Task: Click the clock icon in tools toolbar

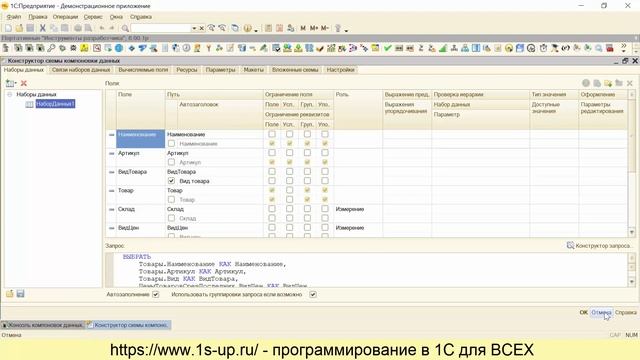Action: (x=187, y=48)
